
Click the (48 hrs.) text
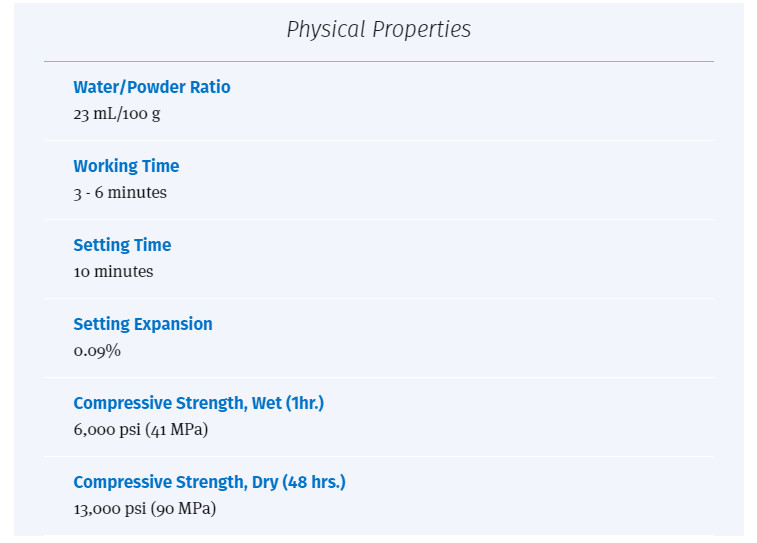(314, 482)
